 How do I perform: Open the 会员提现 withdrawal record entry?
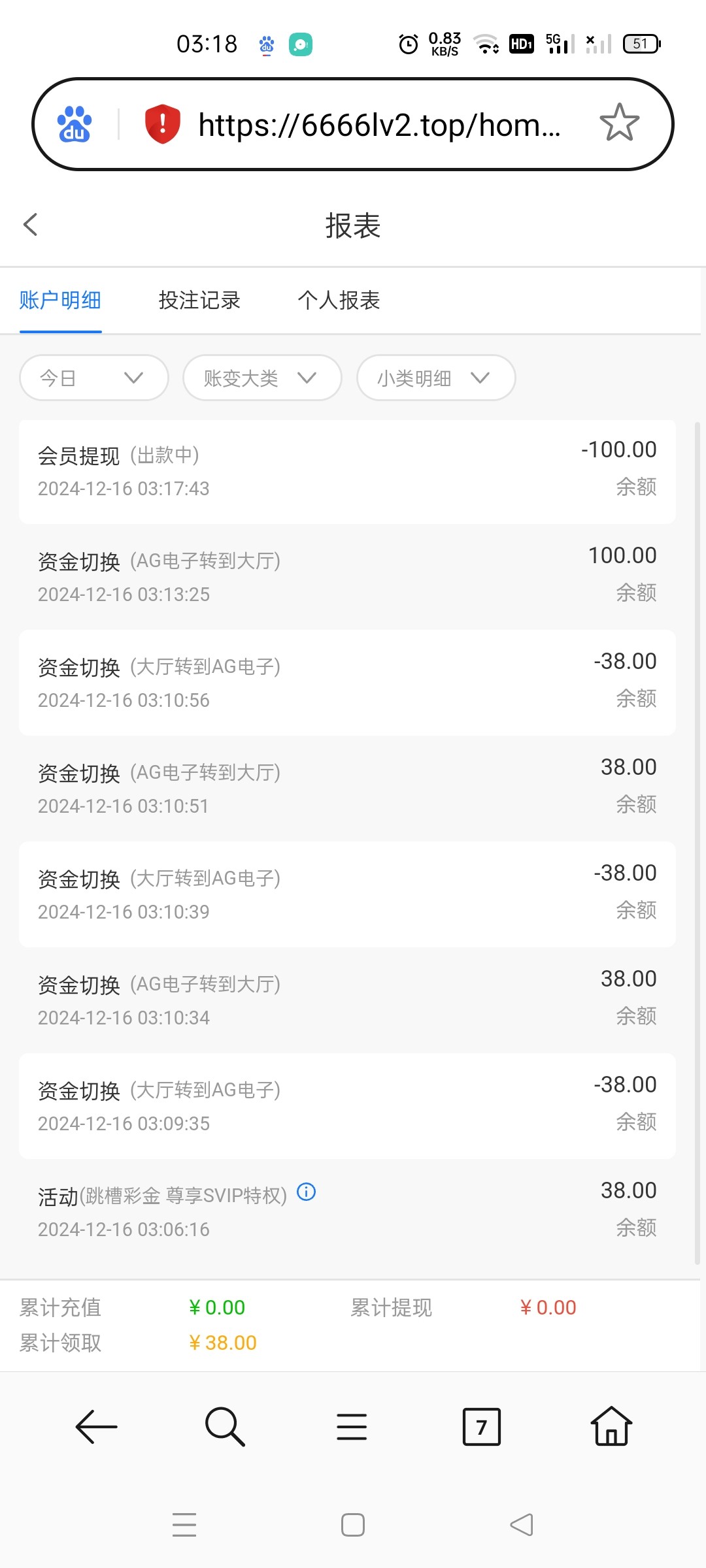346,472
